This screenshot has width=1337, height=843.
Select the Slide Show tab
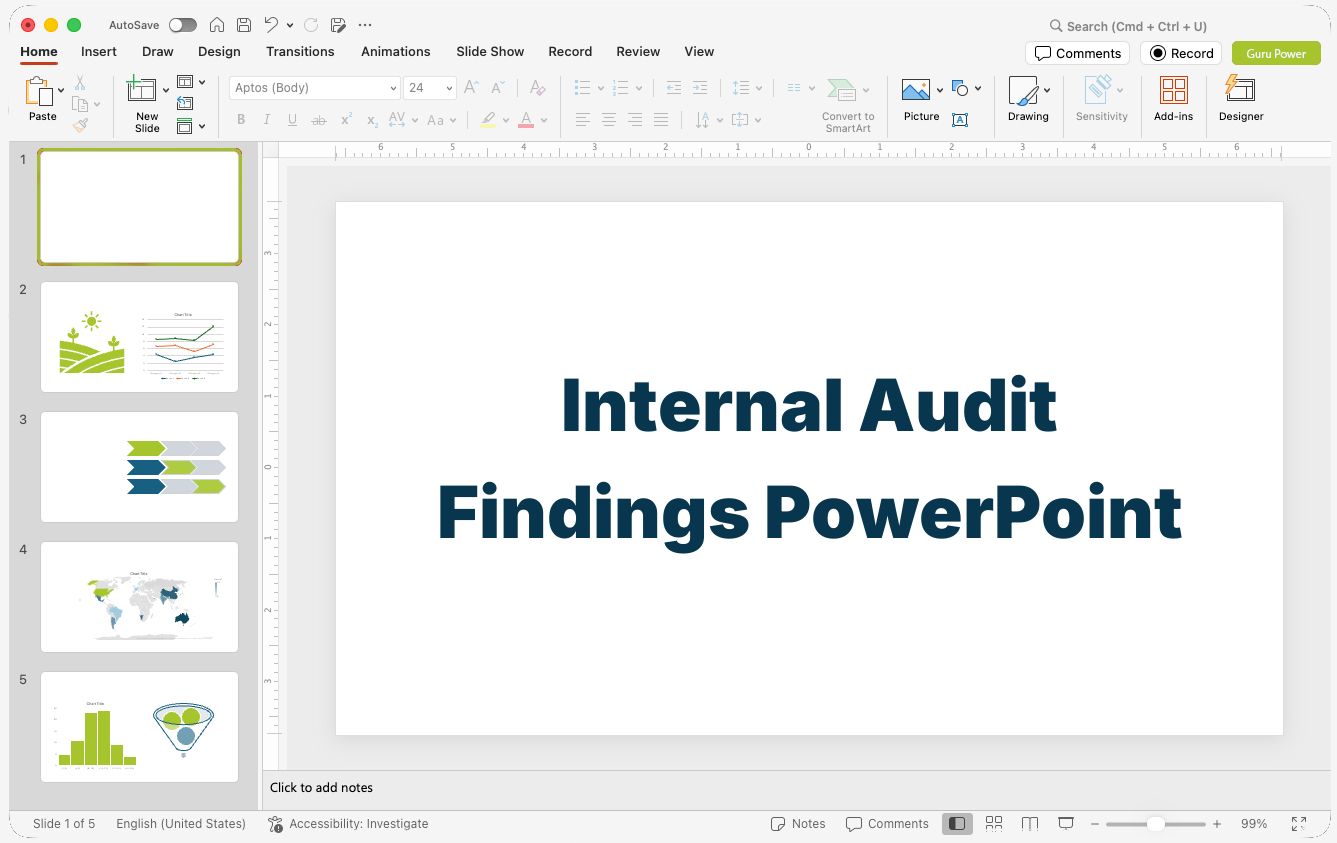tap(490, 51)
